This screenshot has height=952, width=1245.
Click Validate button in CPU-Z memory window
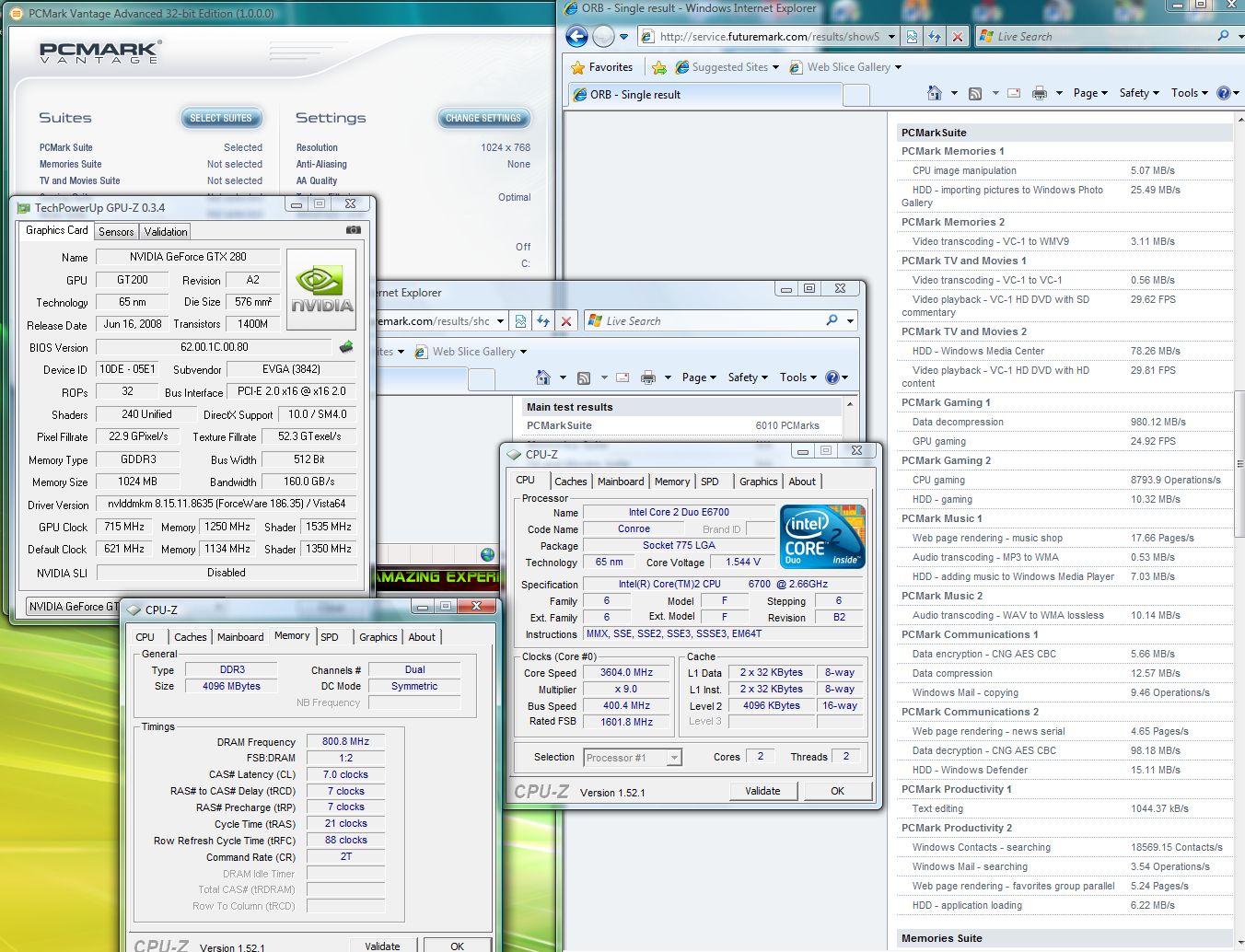point(382,946)
